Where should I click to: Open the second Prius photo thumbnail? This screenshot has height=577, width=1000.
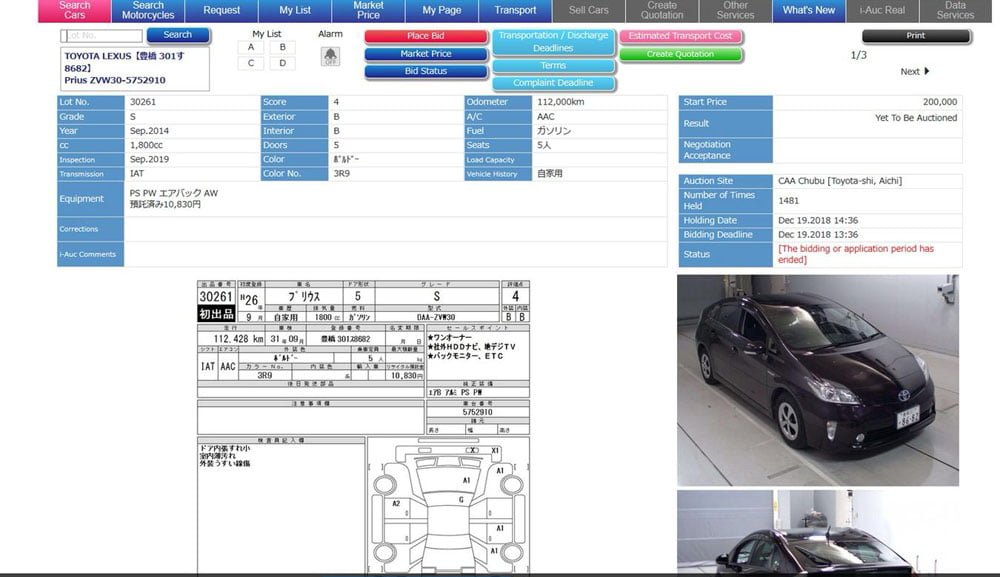[x=818, y=533]
